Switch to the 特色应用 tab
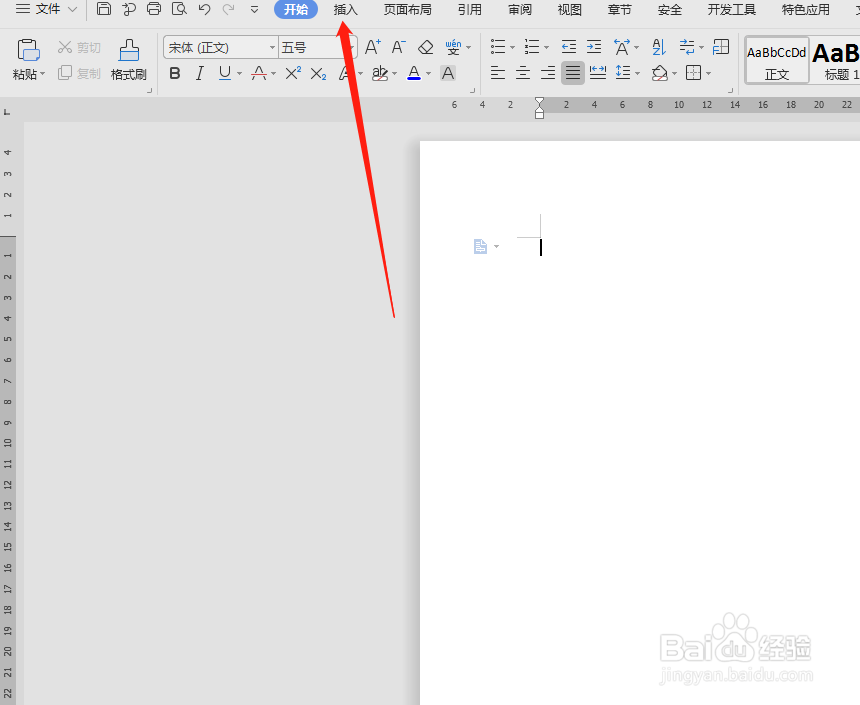 click(x=806, y=9)
